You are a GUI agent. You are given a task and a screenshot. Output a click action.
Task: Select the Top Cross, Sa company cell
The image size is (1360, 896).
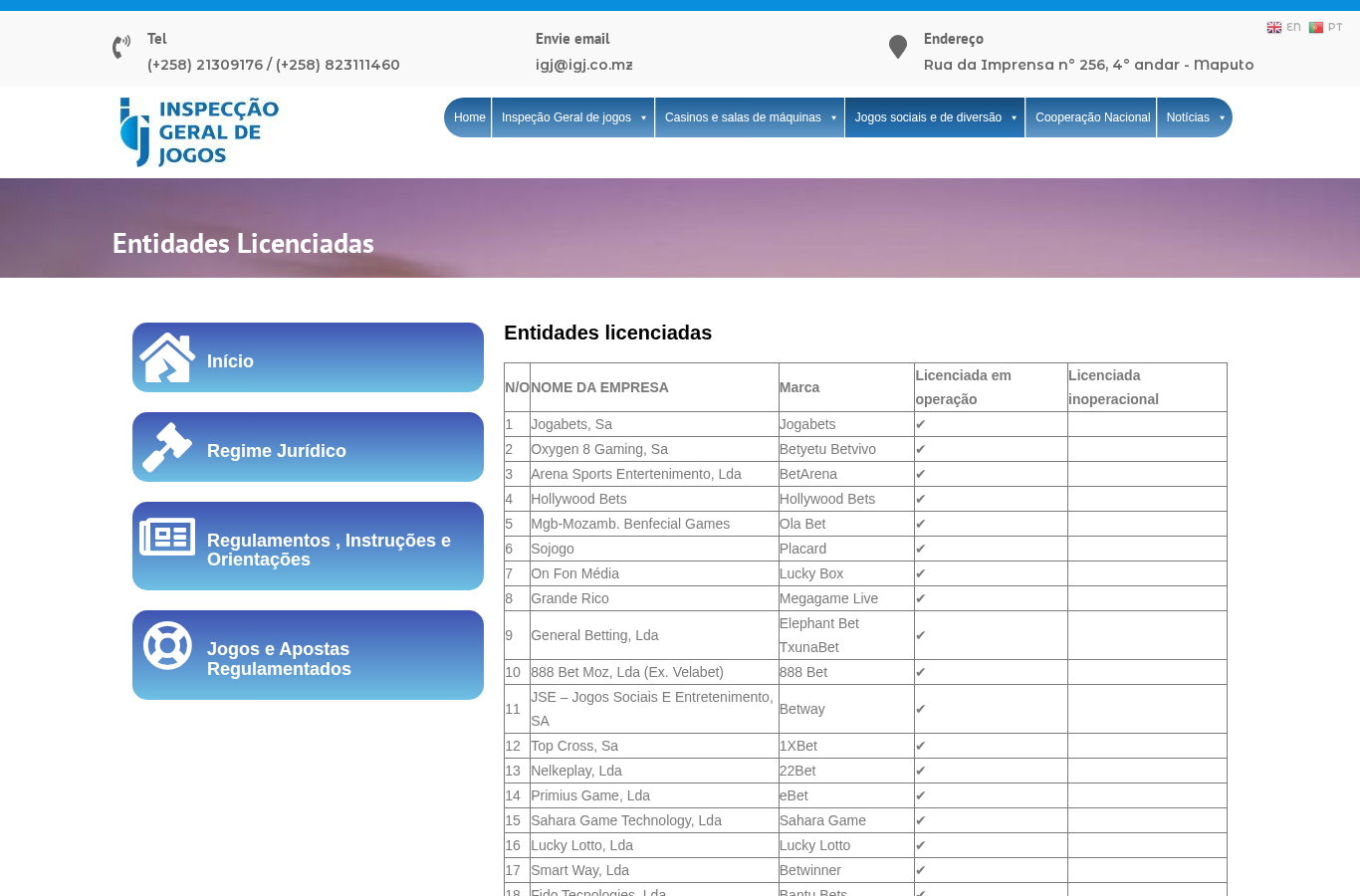coord(654,746)
